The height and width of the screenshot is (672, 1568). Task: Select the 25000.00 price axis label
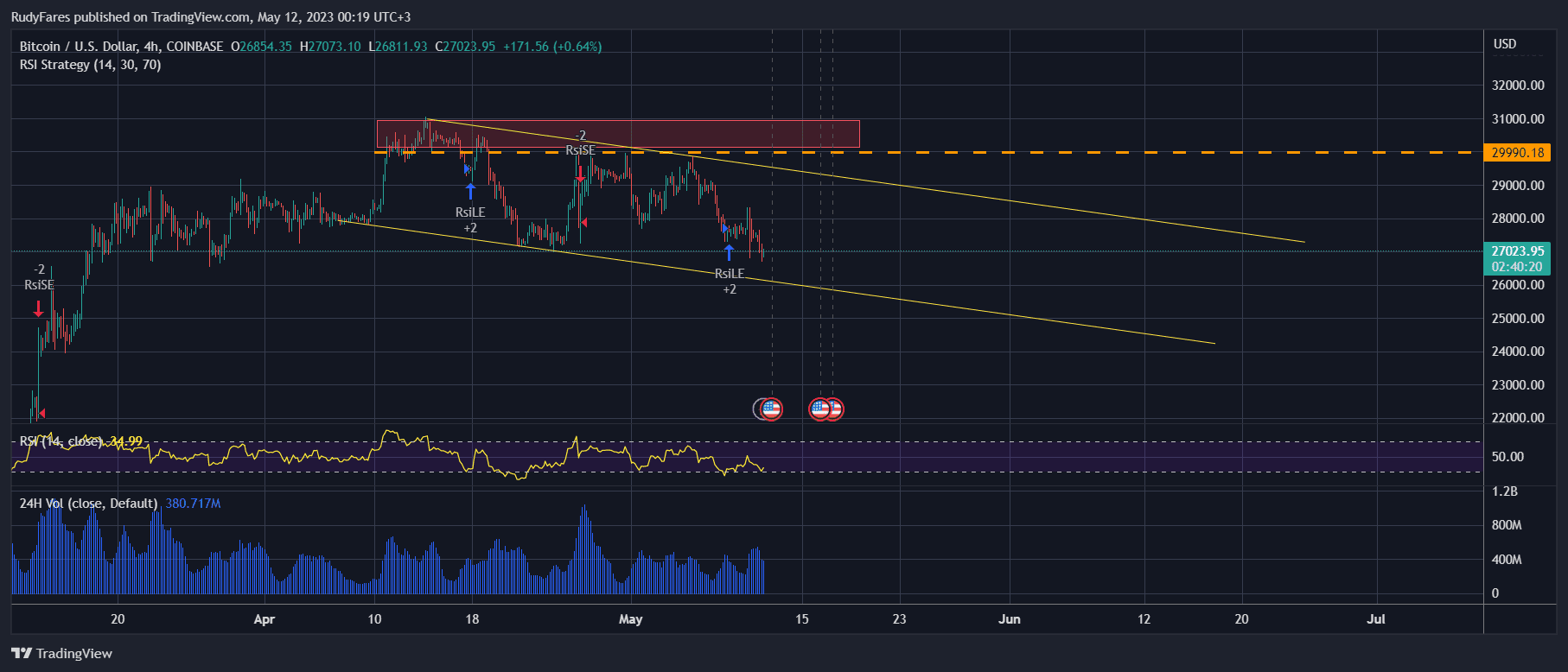pos(1518,319)
